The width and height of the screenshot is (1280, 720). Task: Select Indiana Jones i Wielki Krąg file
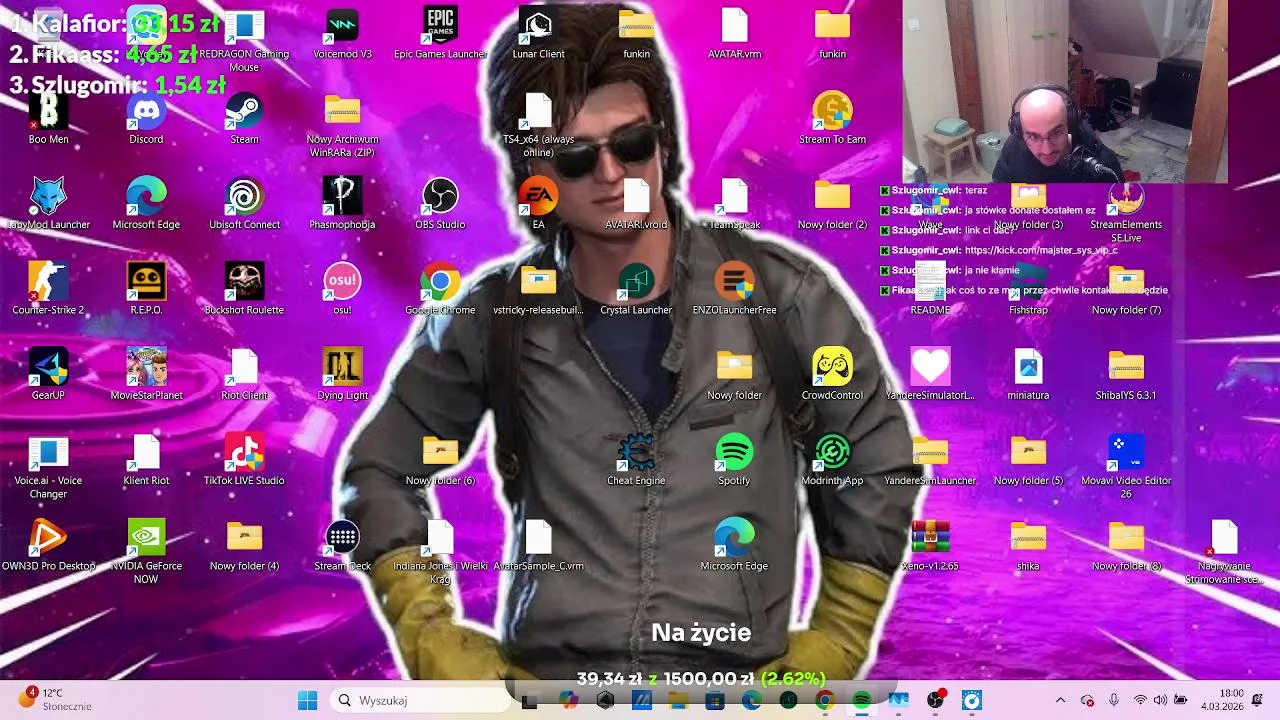440,552
